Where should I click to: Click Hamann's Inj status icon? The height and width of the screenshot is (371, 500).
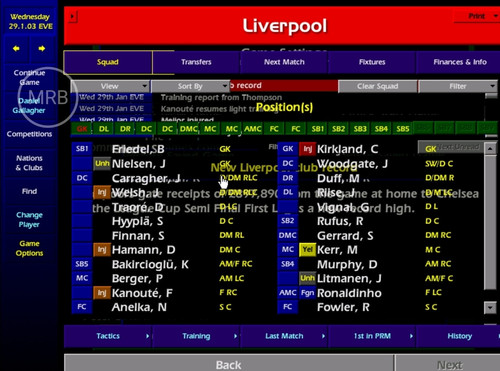pyautogui.click(x=102, y=250)
